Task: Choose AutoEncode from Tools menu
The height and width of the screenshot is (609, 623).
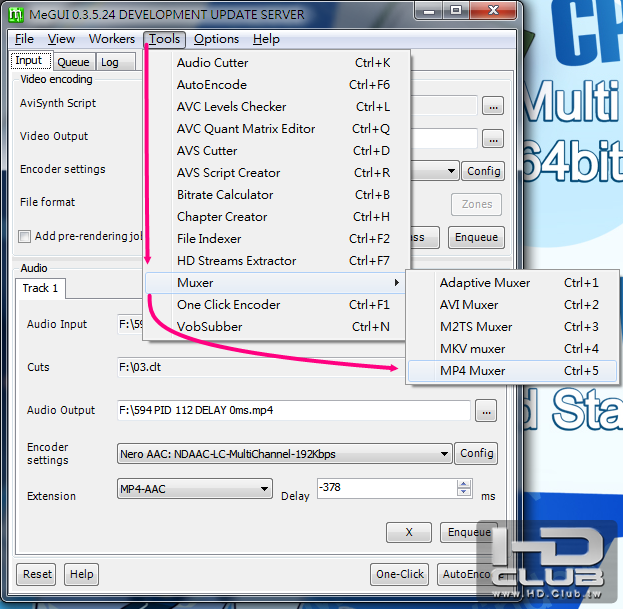Action: [277, 85]
